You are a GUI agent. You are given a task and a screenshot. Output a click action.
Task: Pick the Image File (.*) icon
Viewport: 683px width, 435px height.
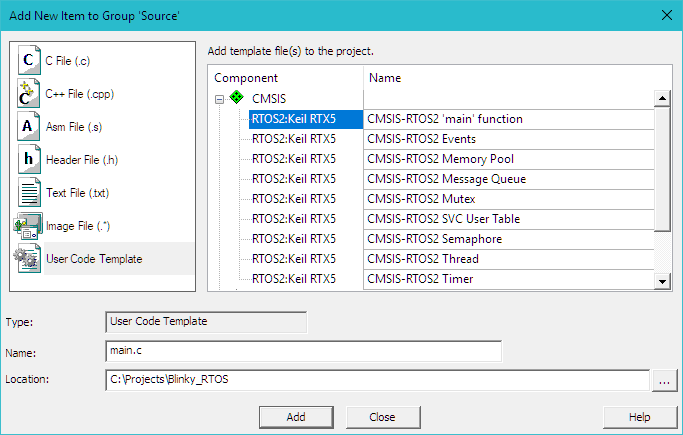click(x=28, y=226)
